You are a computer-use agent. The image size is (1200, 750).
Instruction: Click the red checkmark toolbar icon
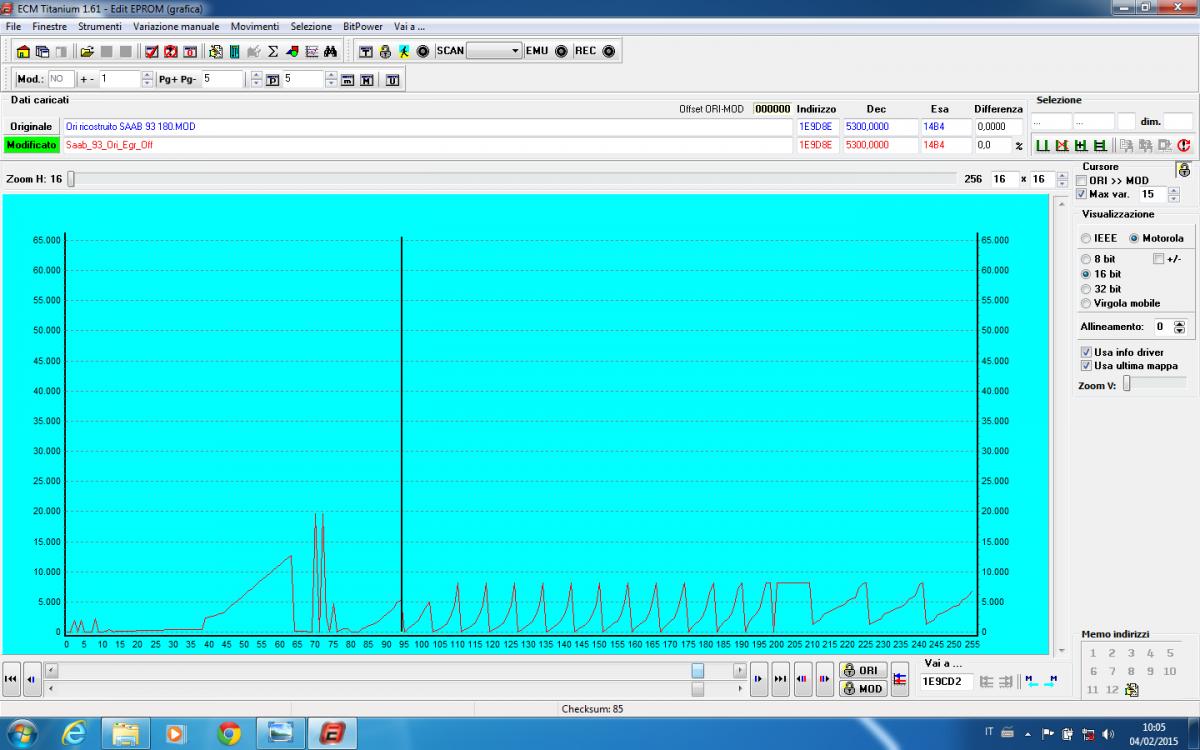(152, 51)
